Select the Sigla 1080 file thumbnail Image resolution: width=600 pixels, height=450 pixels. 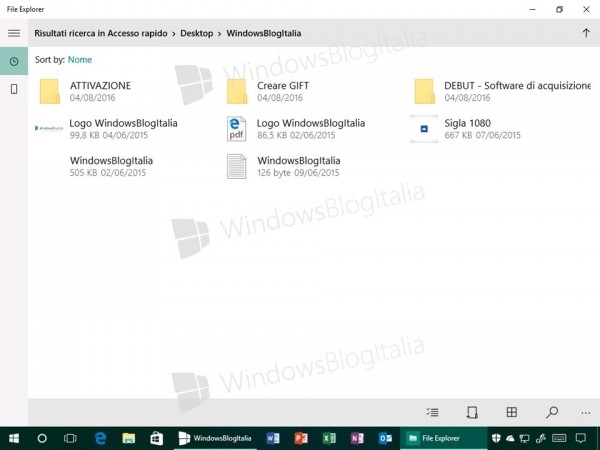coord(424,129)
